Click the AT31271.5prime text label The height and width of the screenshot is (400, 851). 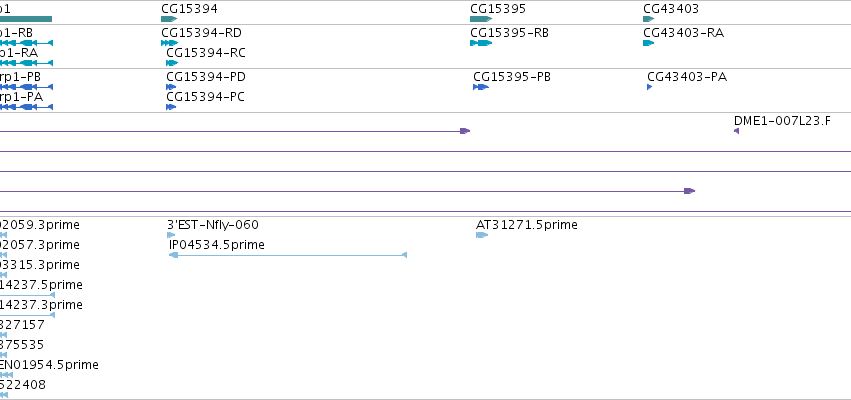coord(526,225)
